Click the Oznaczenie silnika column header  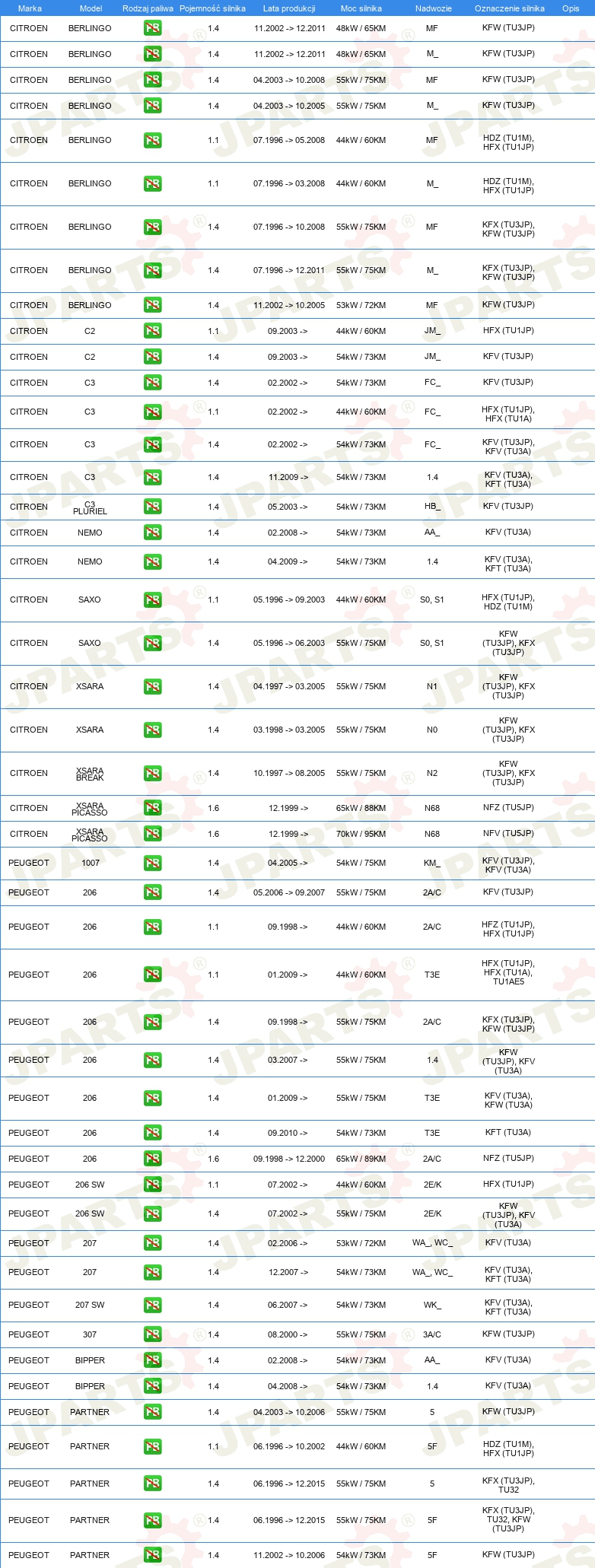510,8
